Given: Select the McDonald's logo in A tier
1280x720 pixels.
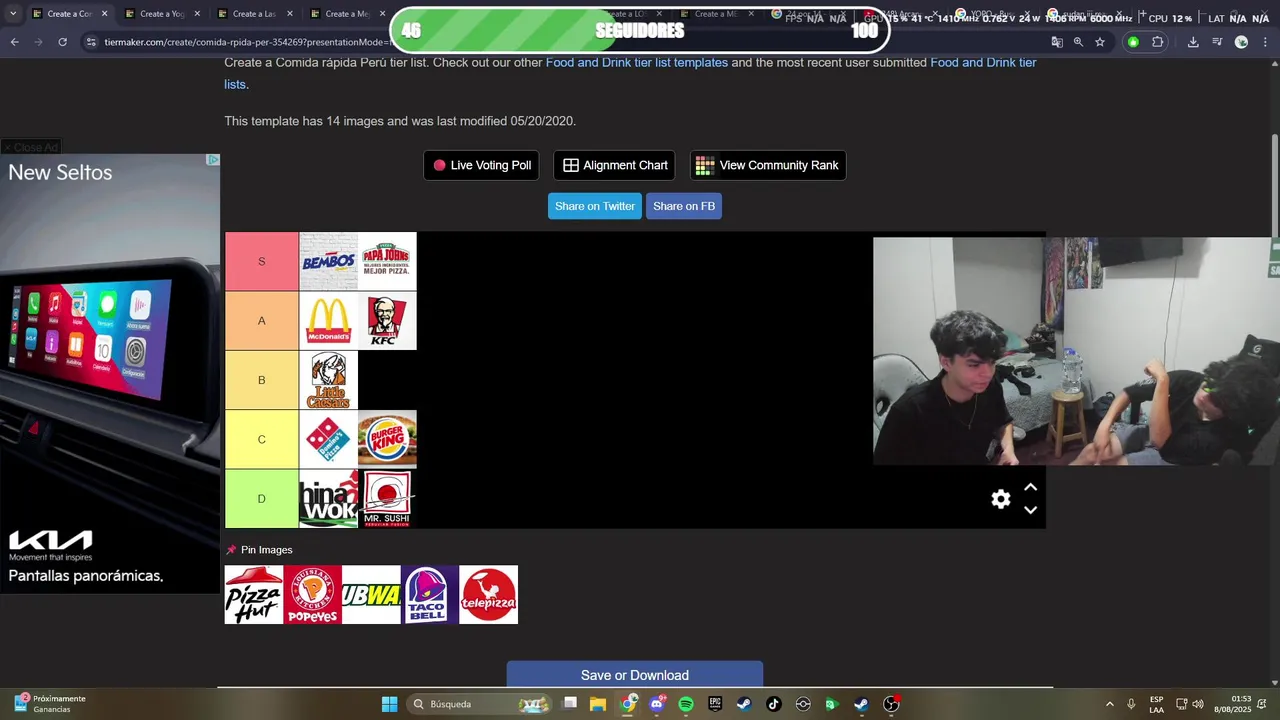Looking at the screenshot, I should pos(328,320).
